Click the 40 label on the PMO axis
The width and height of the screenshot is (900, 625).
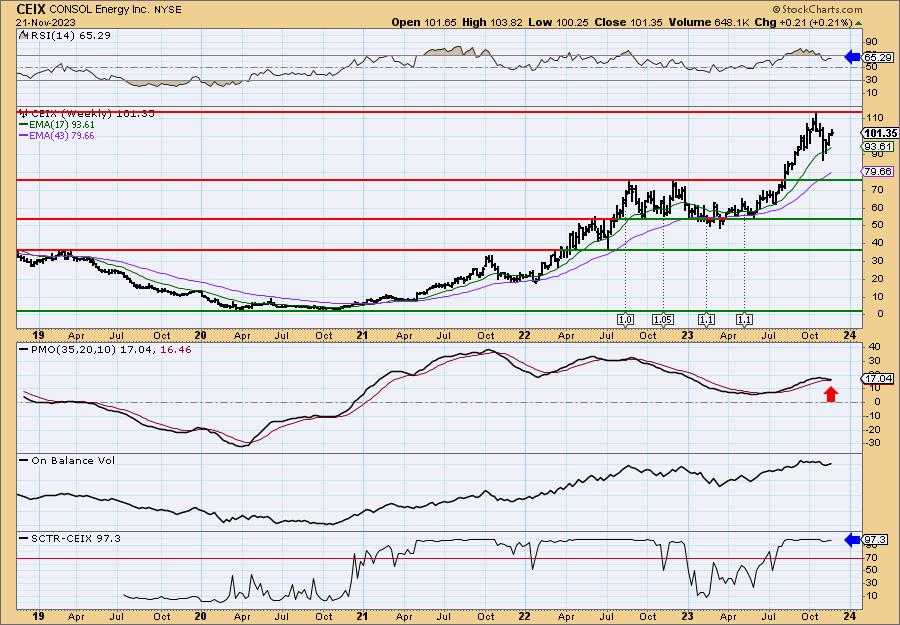tap(875, 347)
